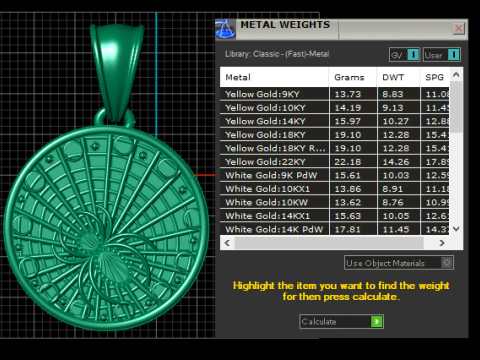Click the Metal Weights scale icon

225,29
